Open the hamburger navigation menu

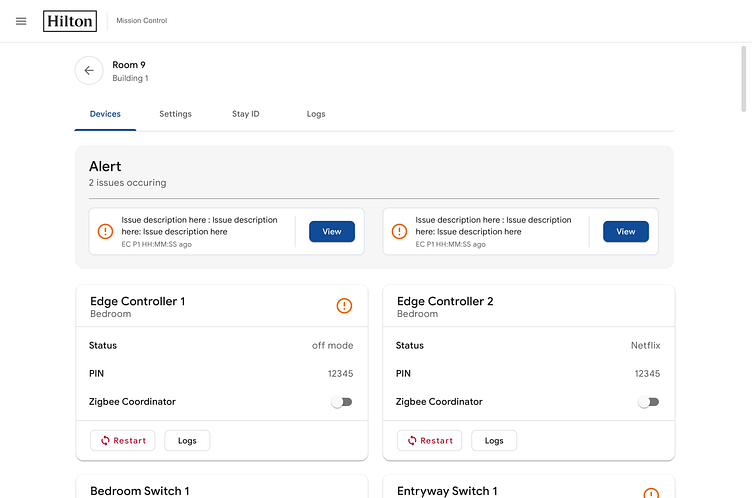click(x=21, y=21)
